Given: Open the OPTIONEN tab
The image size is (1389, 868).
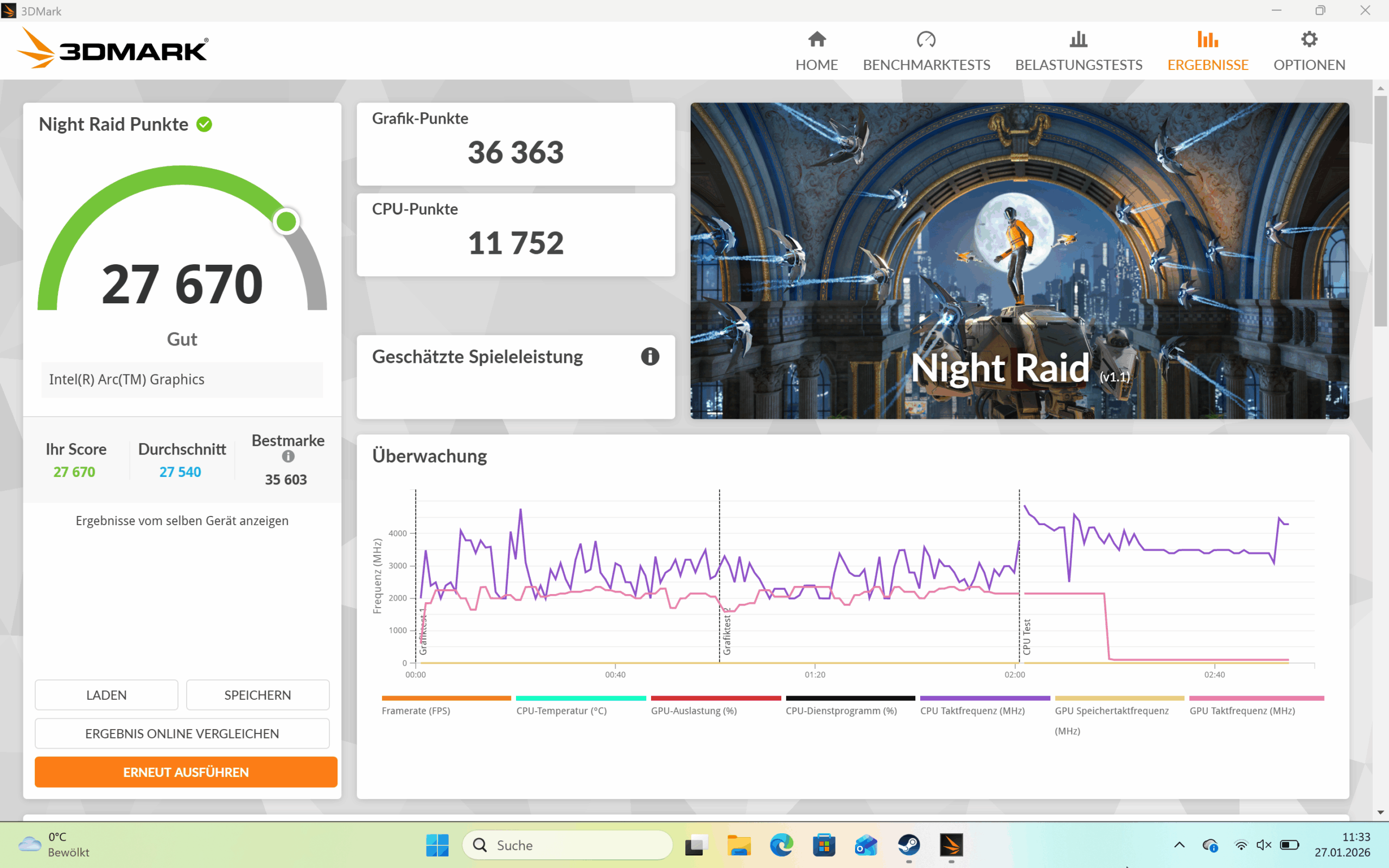Looking at the screenshot, I should [x=1309, y=52].
